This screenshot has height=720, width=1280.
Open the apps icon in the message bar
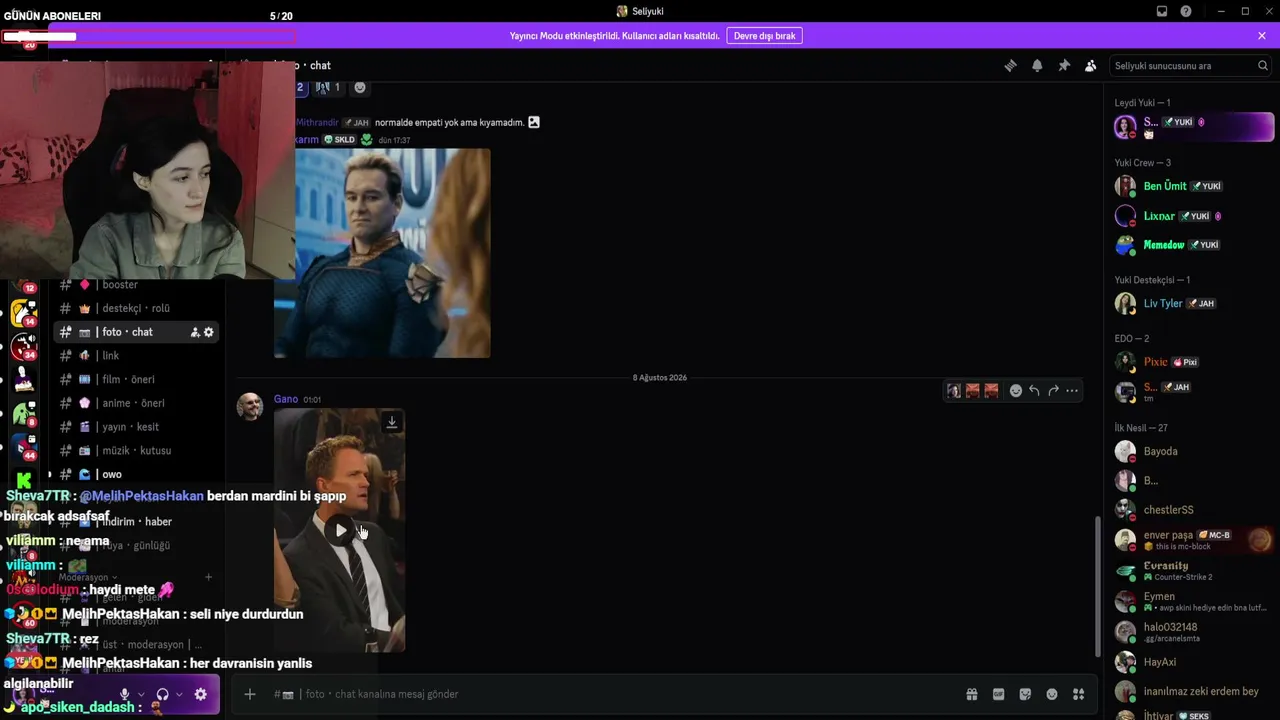(x=1078, y=694)
